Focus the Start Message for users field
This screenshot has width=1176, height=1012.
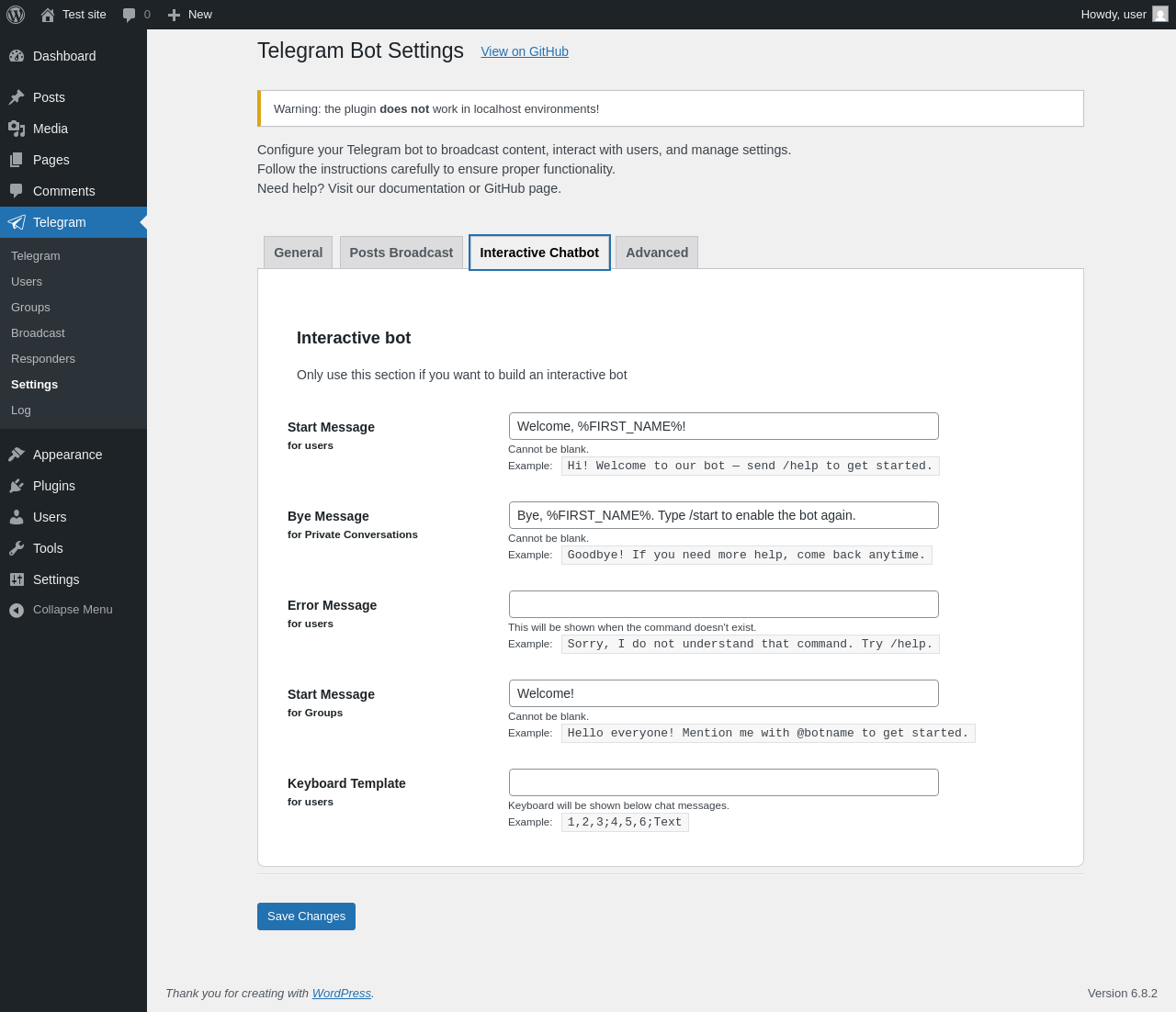click(x=724, y=426)
